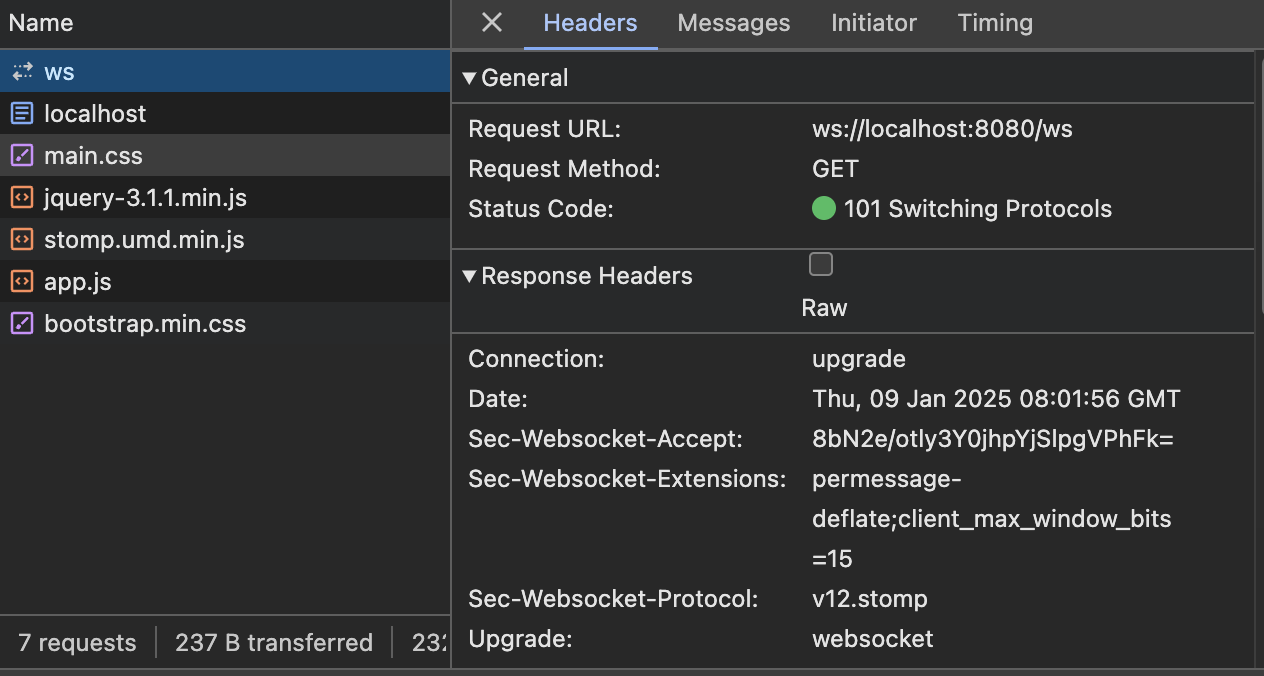This screenshot has width=1264, height=676.
Task: Click the script icon beside stomp.umd.min.js
Action: pyautogui.click(x=21, y=239)
